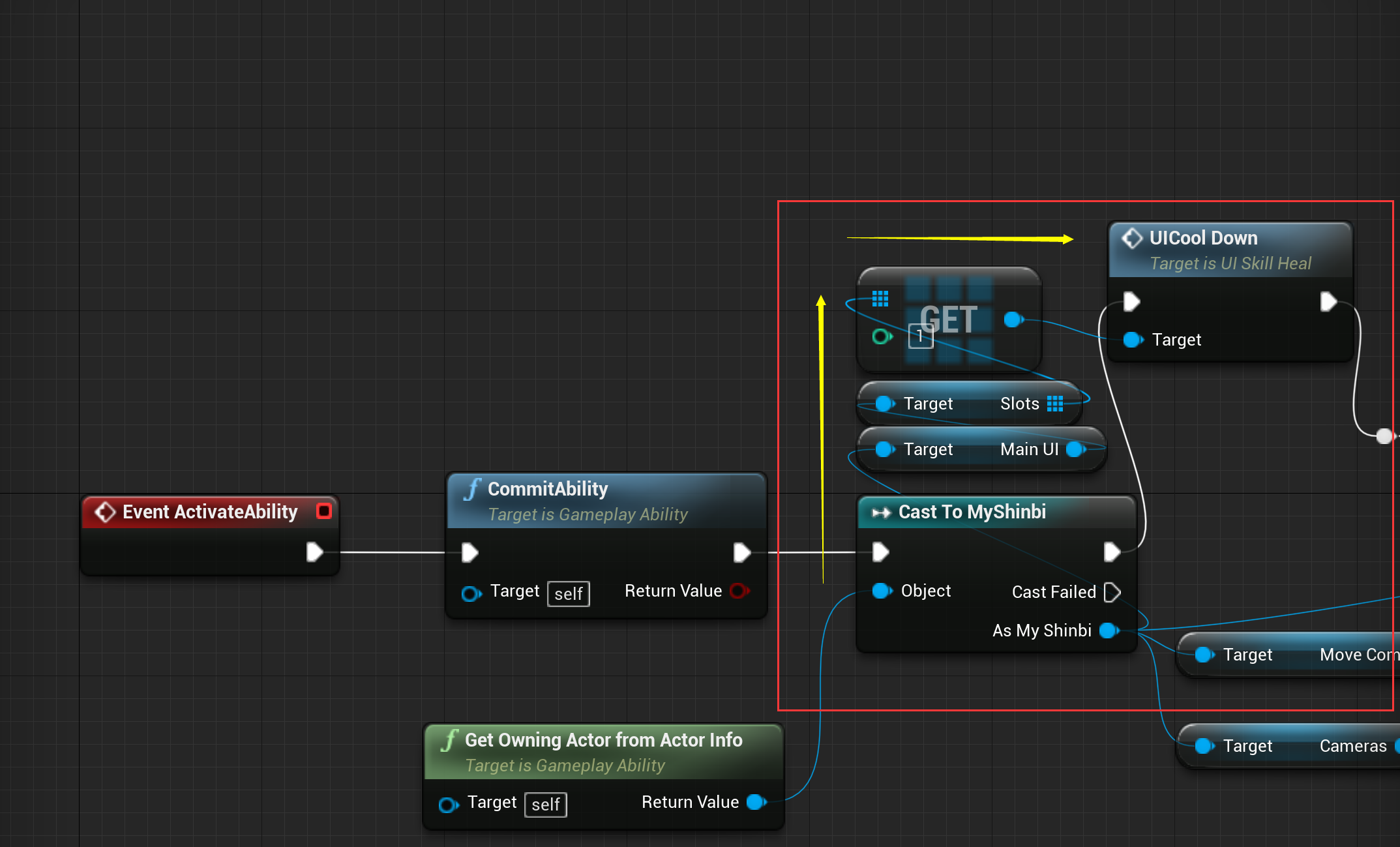1400x847 pixels.
Task: Click the CommitAbility node title
Action: 548,488
